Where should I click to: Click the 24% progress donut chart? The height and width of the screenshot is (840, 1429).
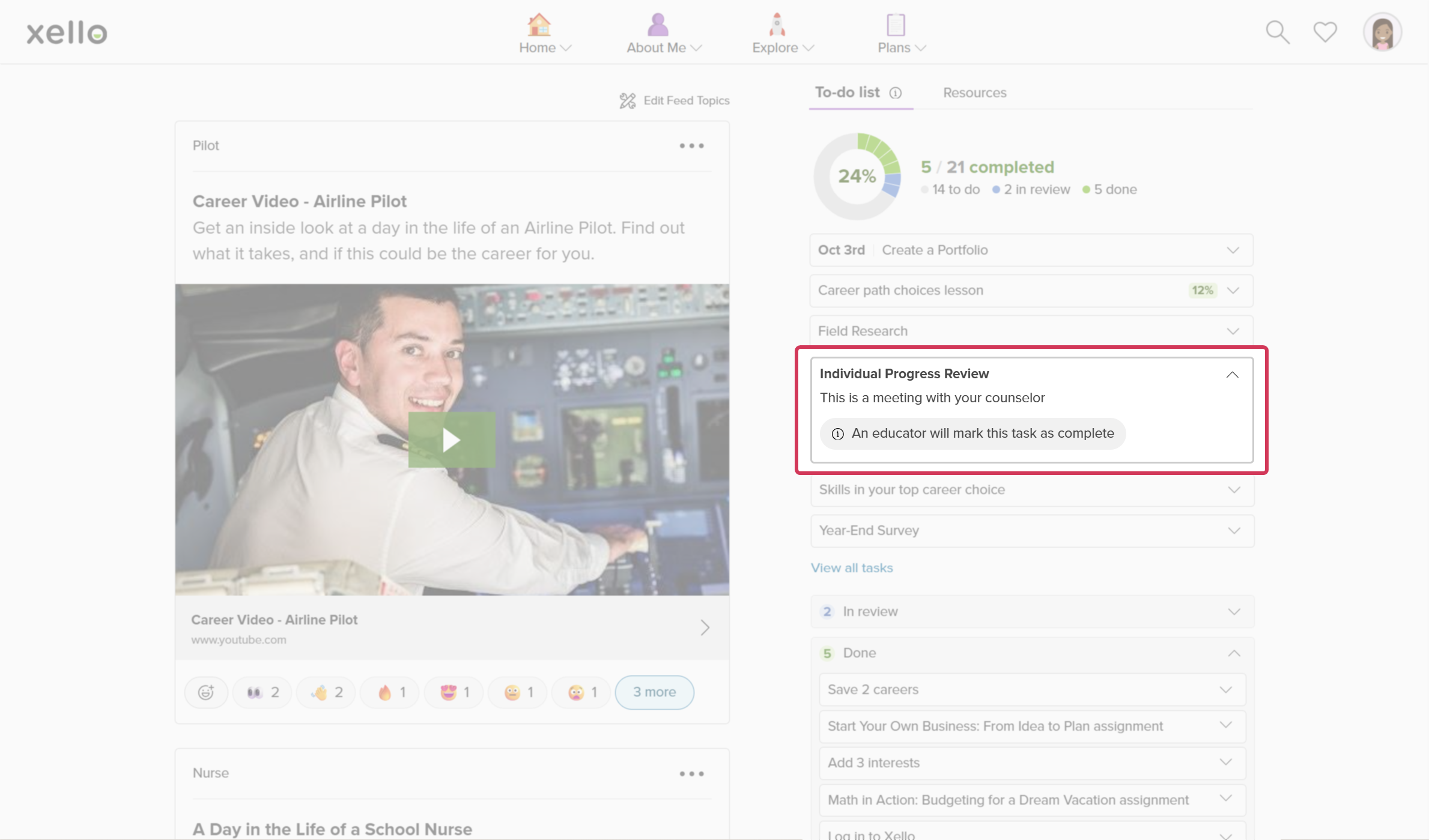pos(857,177)
